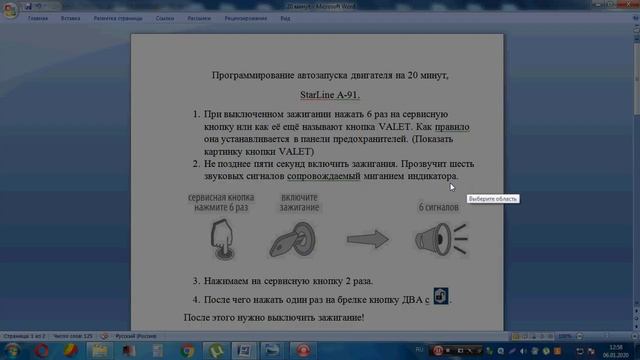Switch to Рецензирование tab
The width and height of the screenshot is (640, 360).
click(245, 18)
